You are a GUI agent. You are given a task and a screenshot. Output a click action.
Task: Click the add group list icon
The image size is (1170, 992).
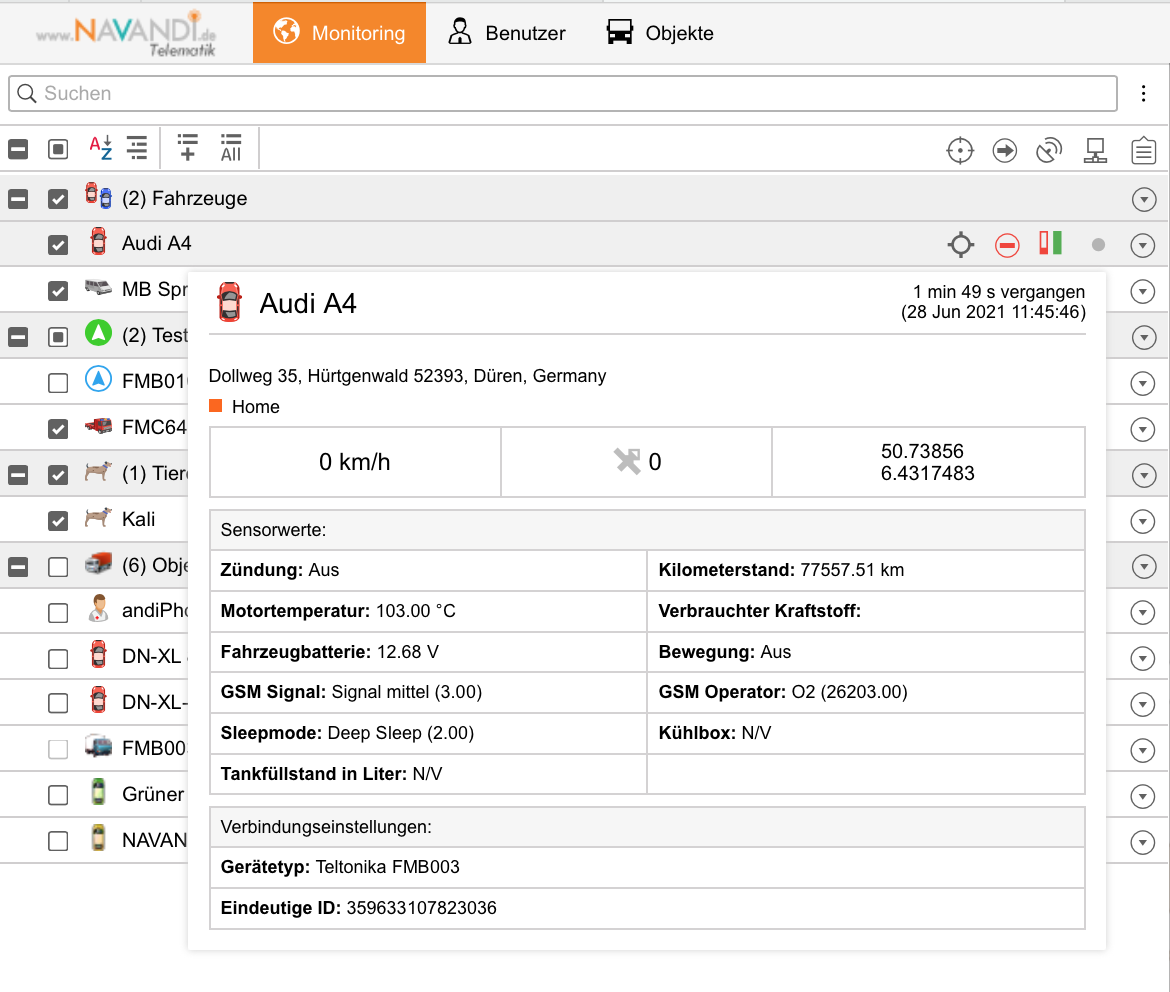pyautogui.click(x=187, y=148)
